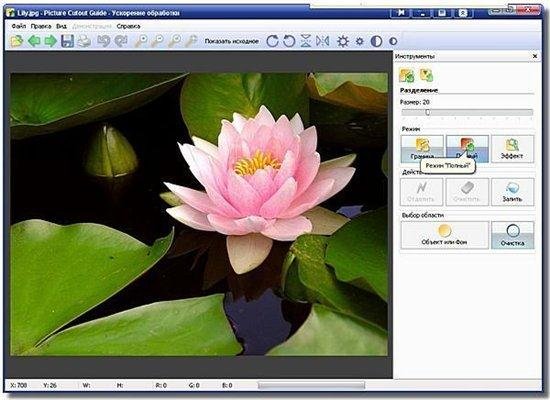Go to previous image with left green arrow
Screen dimensions: 550x400
pyautogui.click(x=34, y=41)
